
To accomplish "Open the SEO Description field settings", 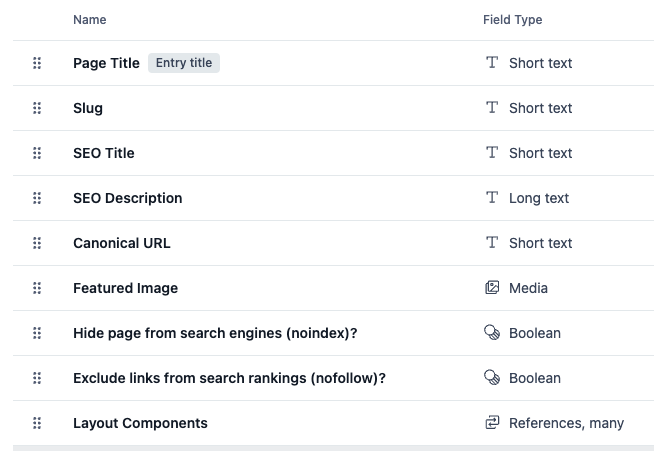I will [127, 198].
